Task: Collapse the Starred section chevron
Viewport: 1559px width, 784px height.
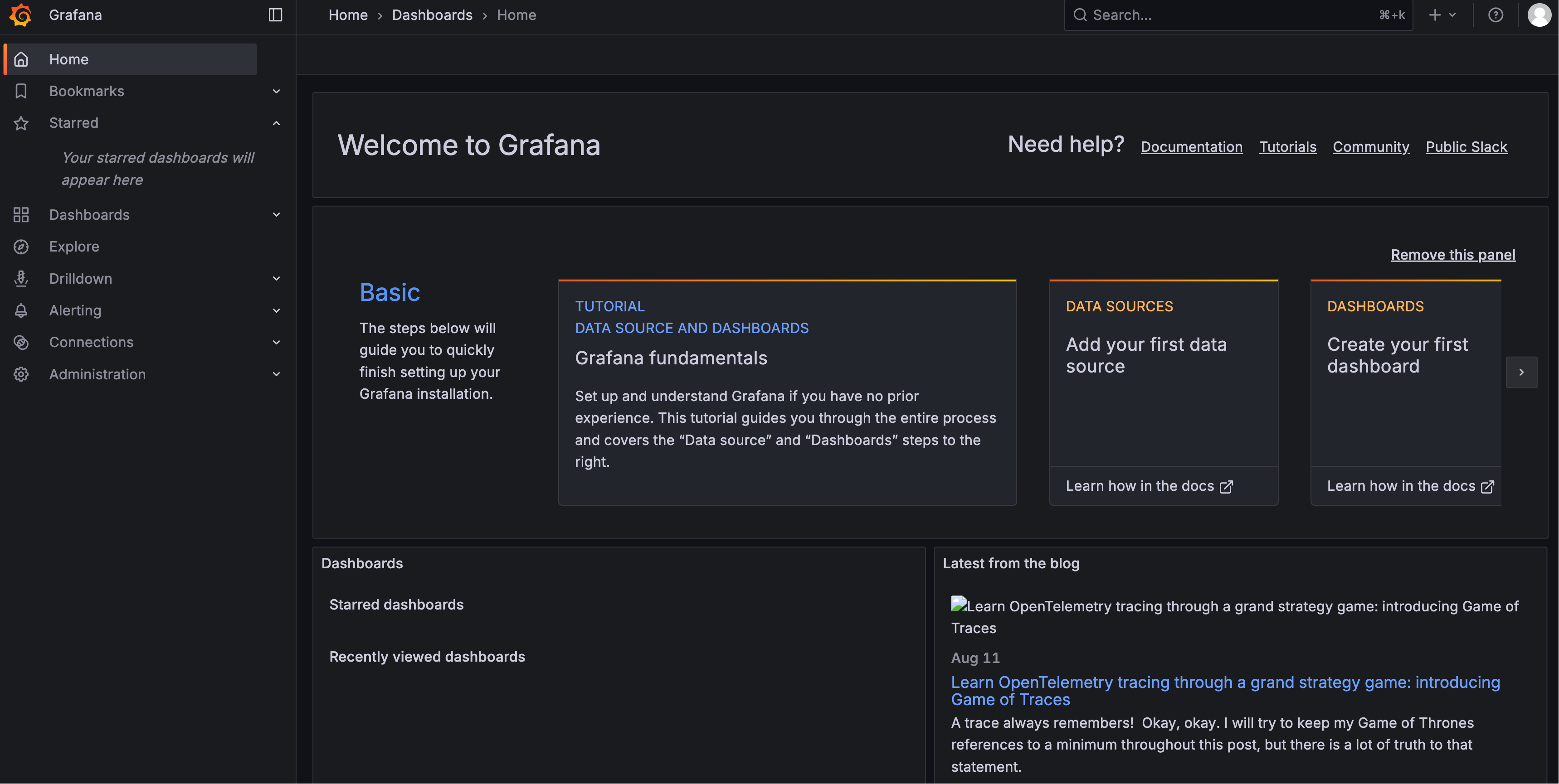Action: [x=277, y=123]
